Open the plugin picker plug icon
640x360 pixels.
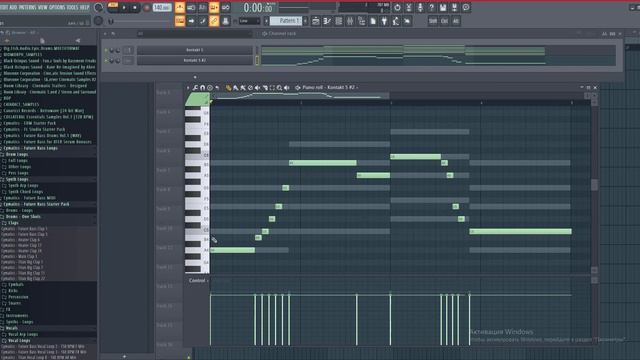pos(384,21)
